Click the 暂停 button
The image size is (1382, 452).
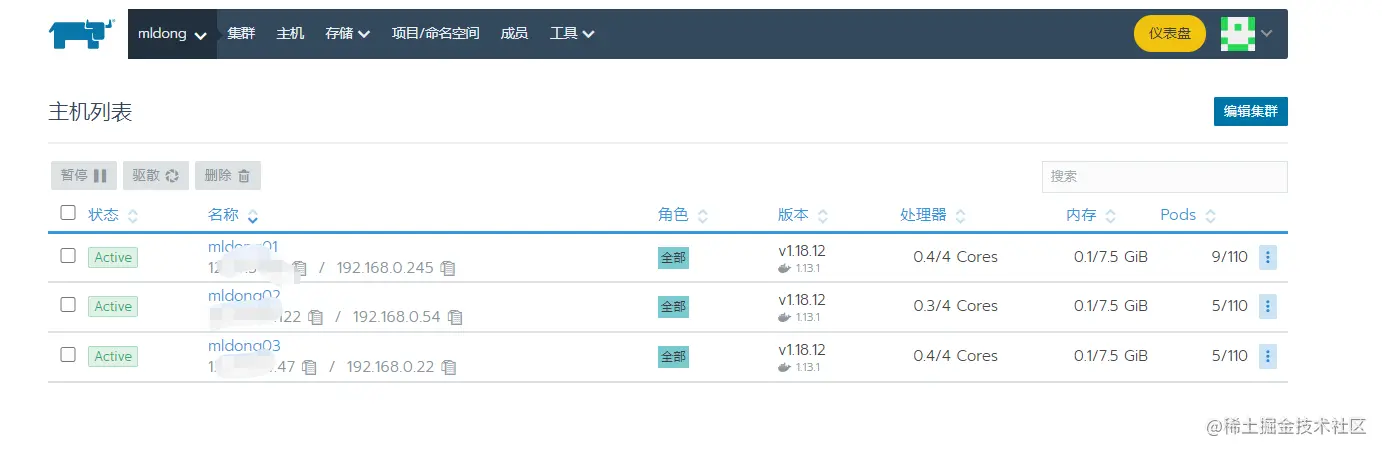pos(84,176)
